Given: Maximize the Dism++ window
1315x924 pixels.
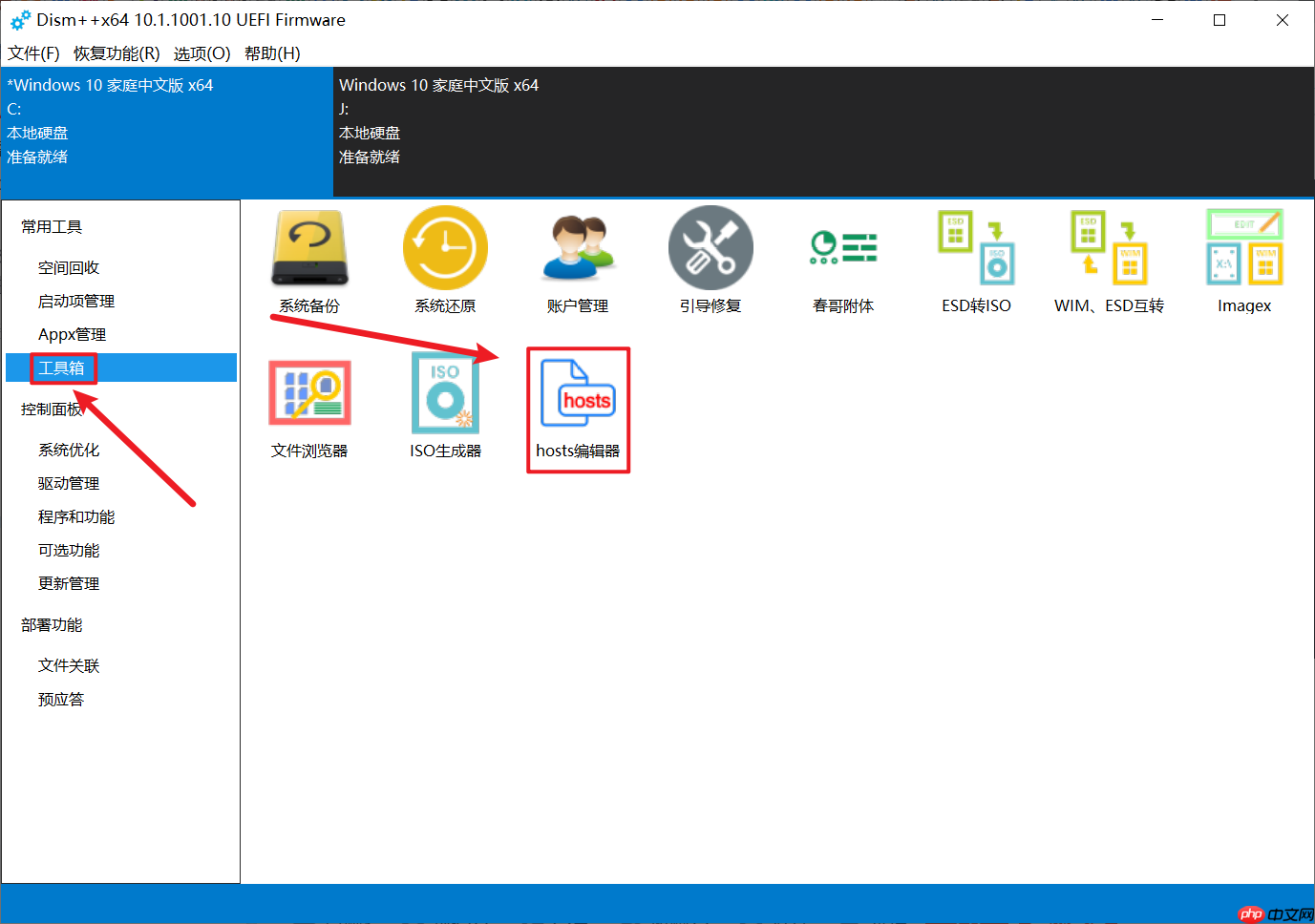Looking at the screenshot, I should [1220, 20].
